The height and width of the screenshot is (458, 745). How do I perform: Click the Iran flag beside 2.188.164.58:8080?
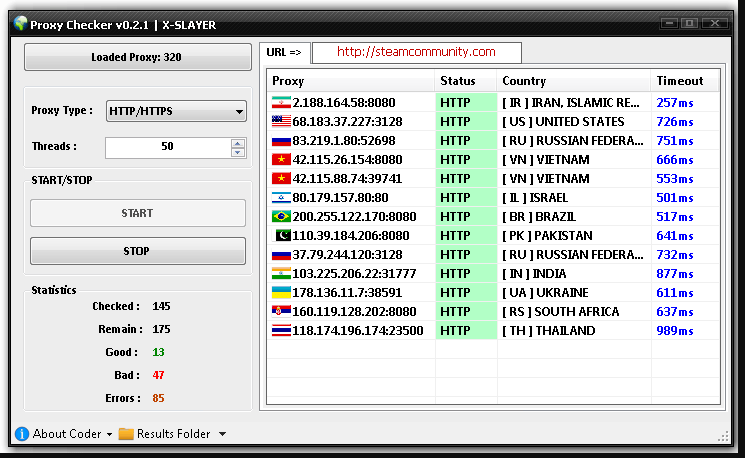tap(281, 103)
